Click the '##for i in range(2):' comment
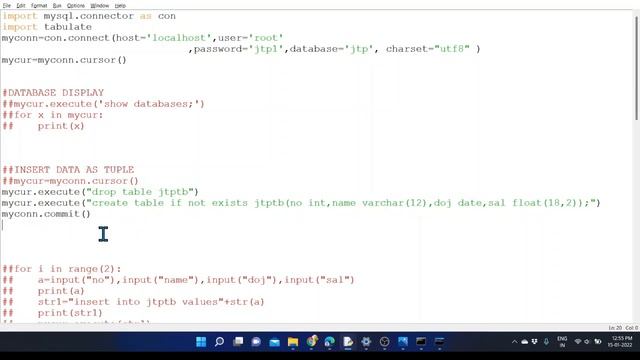The height and width of the screenshot is (360, 640). pos(62,269)
